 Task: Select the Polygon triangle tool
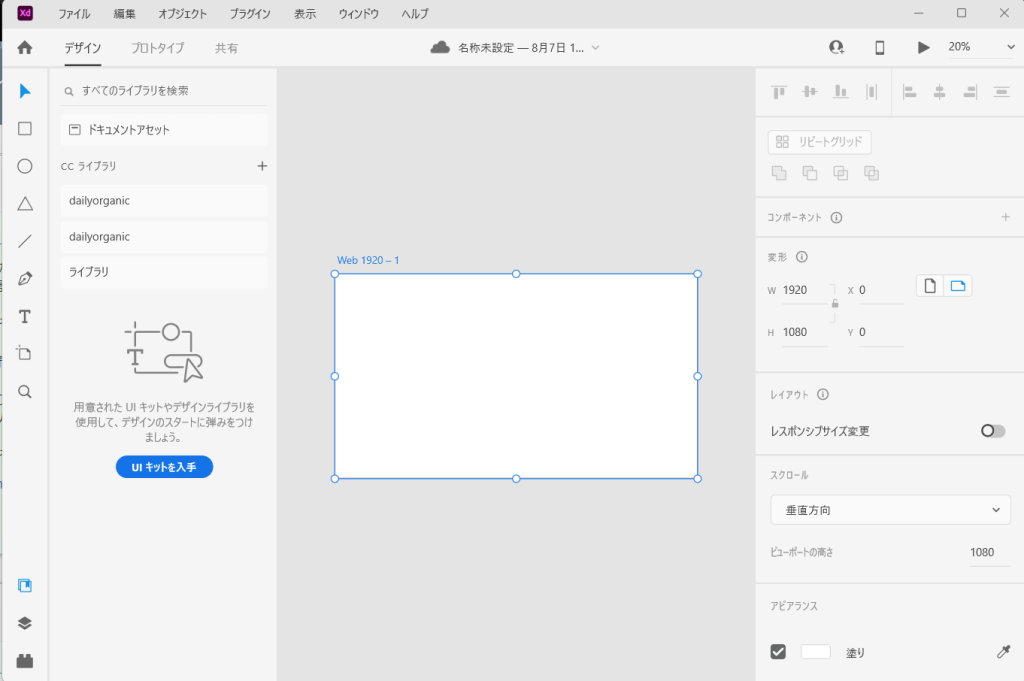click(25, 204)
